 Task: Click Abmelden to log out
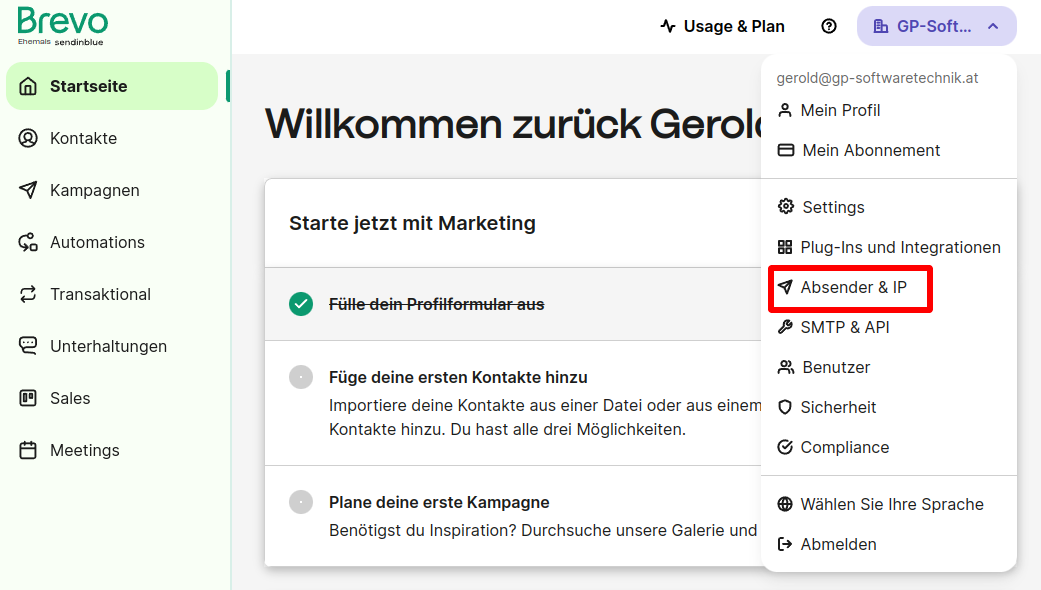(x=838, y=544)
